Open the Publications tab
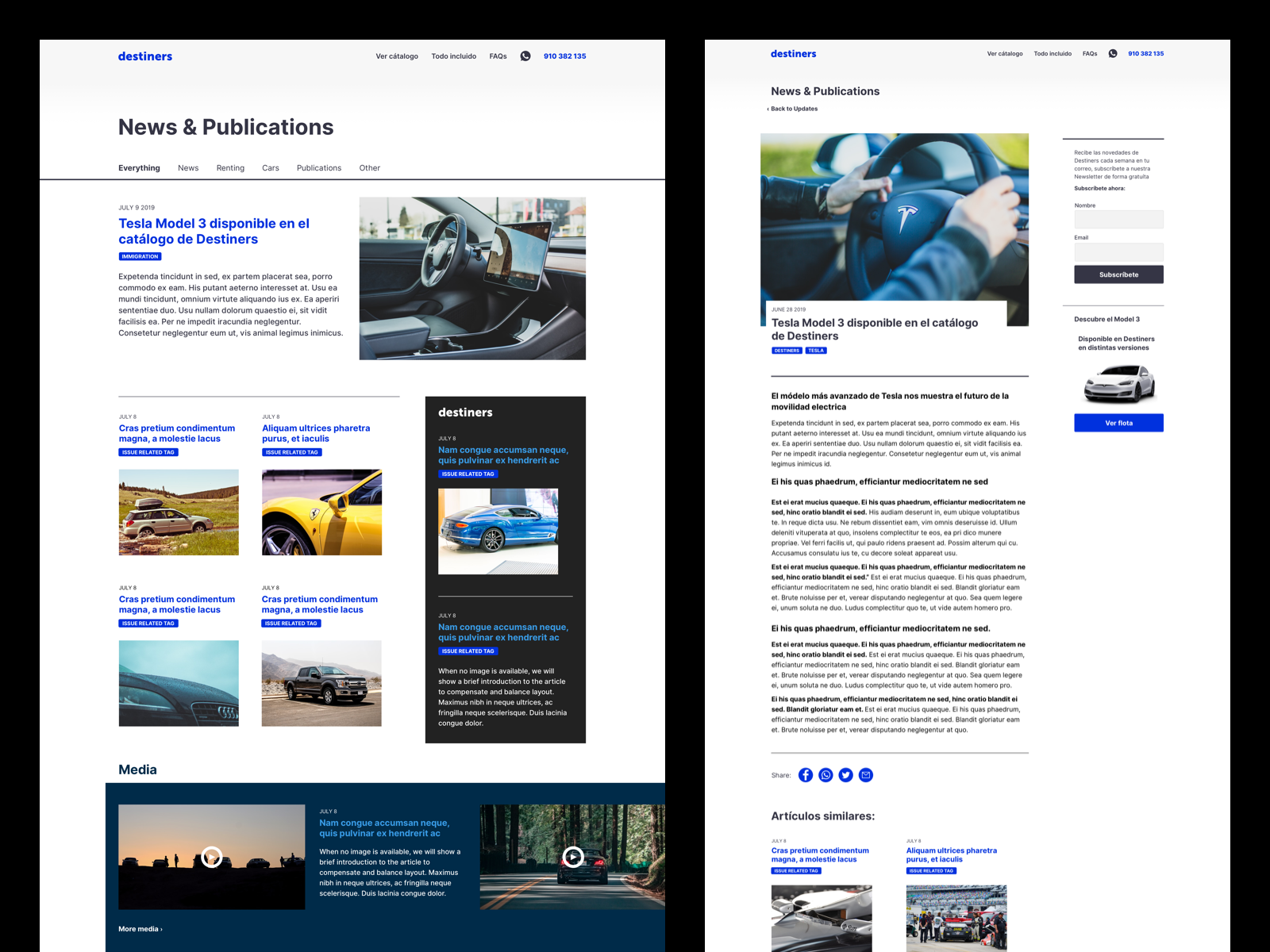This screenshot has width=1270, height=952. (318, 167)
